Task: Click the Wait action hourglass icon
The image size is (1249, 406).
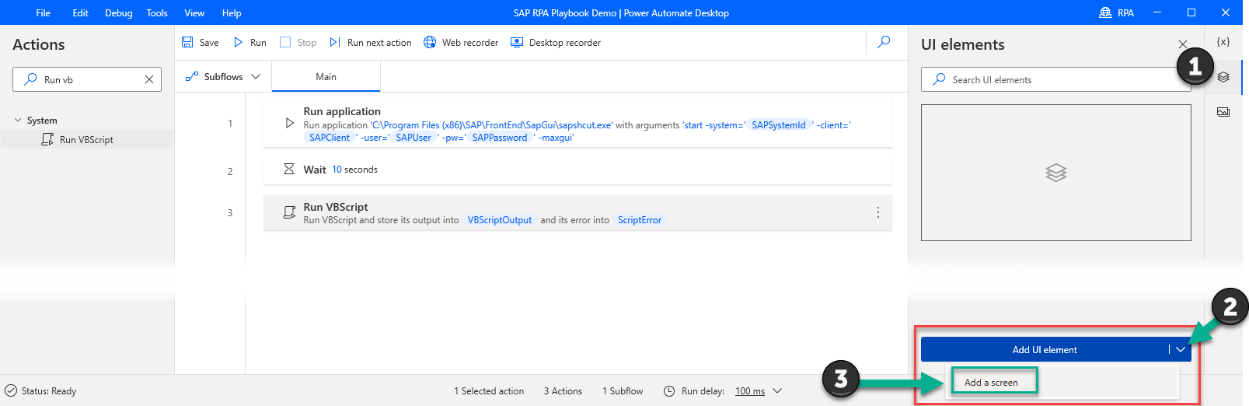Action: [x=289, y=169]
